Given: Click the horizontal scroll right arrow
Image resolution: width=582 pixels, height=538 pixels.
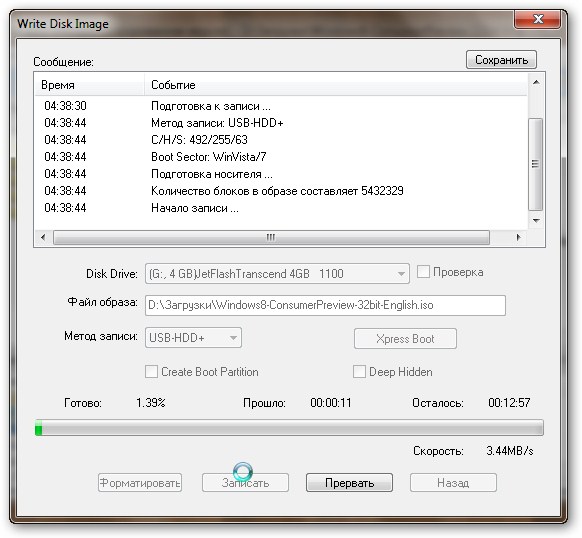Looking at the screenshot, I should pos(519,237).
